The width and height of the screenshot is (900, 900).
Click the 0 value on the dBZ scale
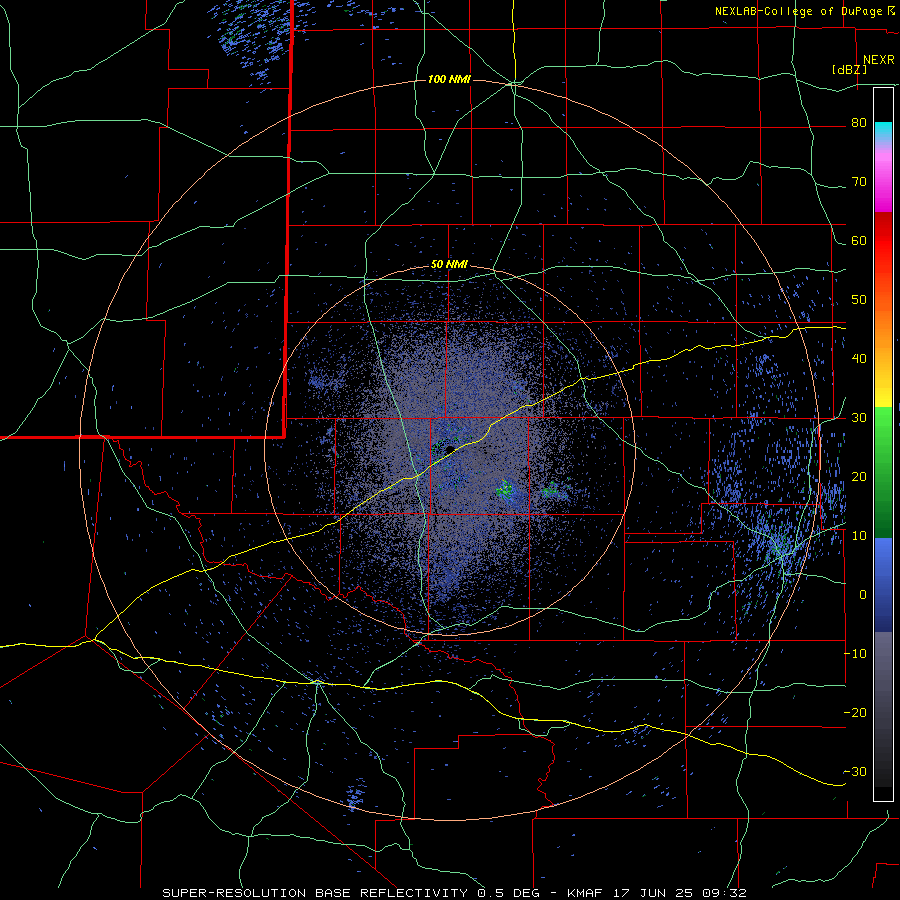click(863, 595)
